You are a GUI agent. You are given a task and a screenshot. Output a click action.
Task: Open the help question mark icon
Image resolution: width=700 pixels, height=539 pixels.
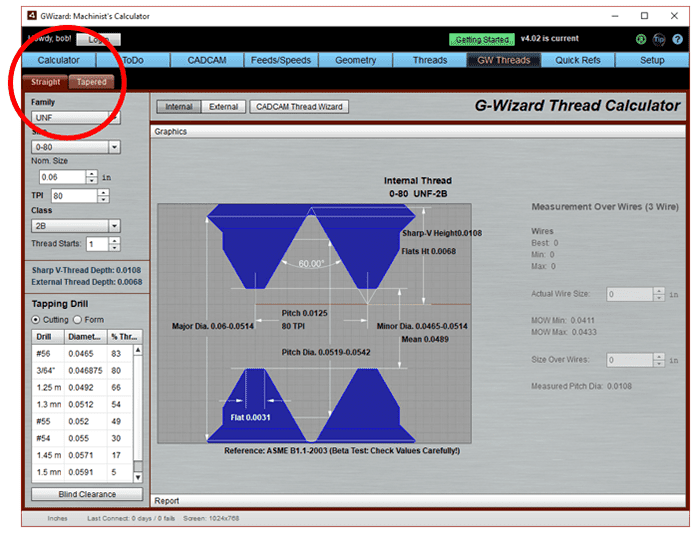tap(677, 39)
